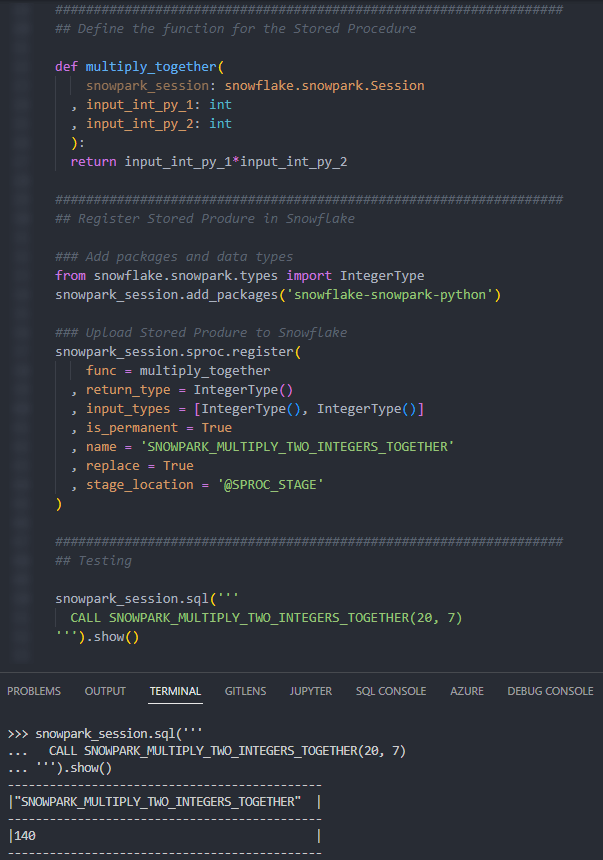Click the input_int_py_1 parameter declaration
The image size is (603, 860).
[x=159, y=105]
